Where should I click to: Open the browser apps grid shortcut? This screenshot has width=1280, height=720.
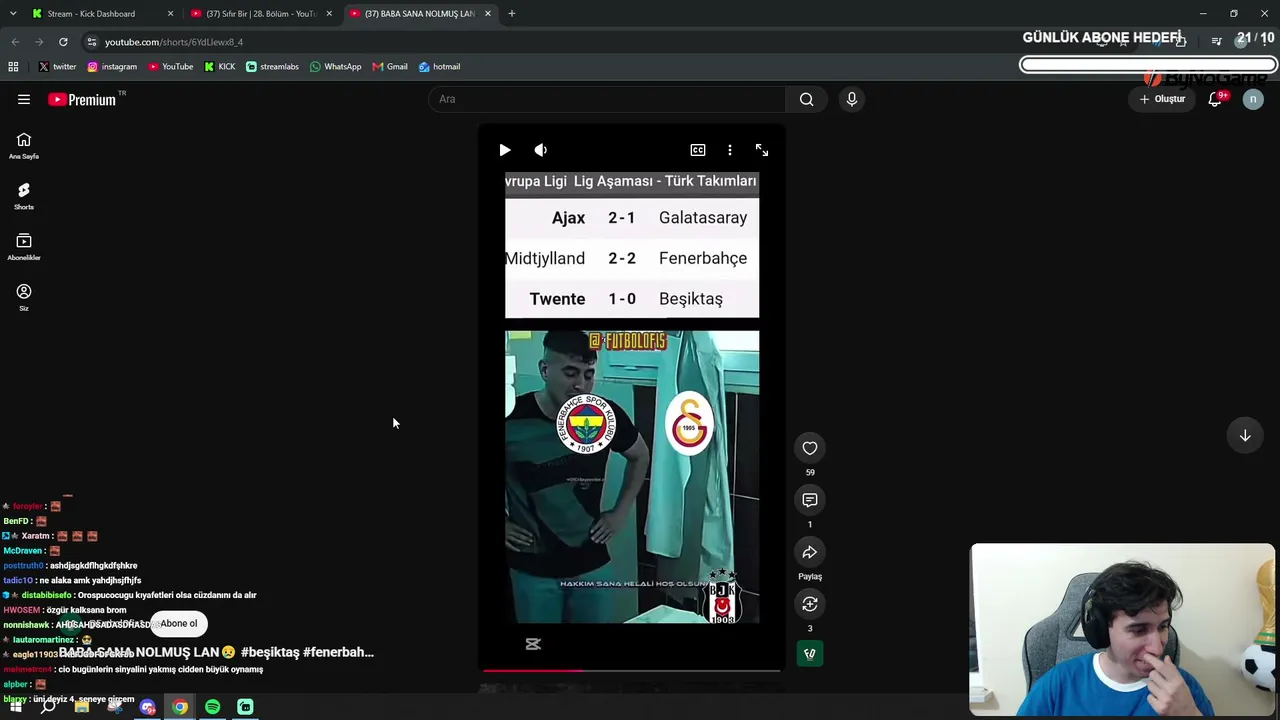13,67
